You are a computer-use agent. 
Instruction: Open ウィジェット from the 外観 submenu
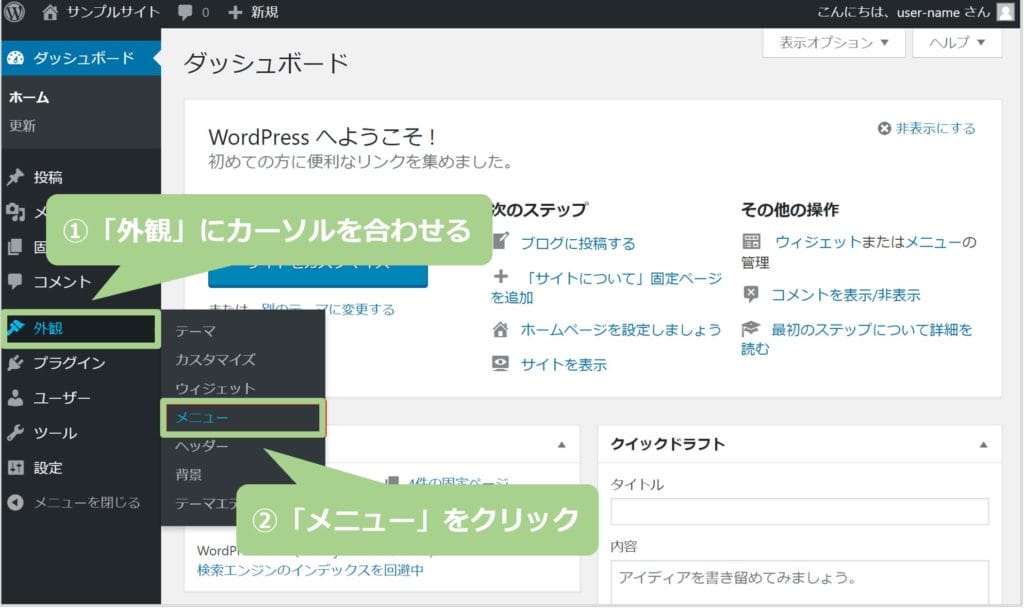(215, 389)
